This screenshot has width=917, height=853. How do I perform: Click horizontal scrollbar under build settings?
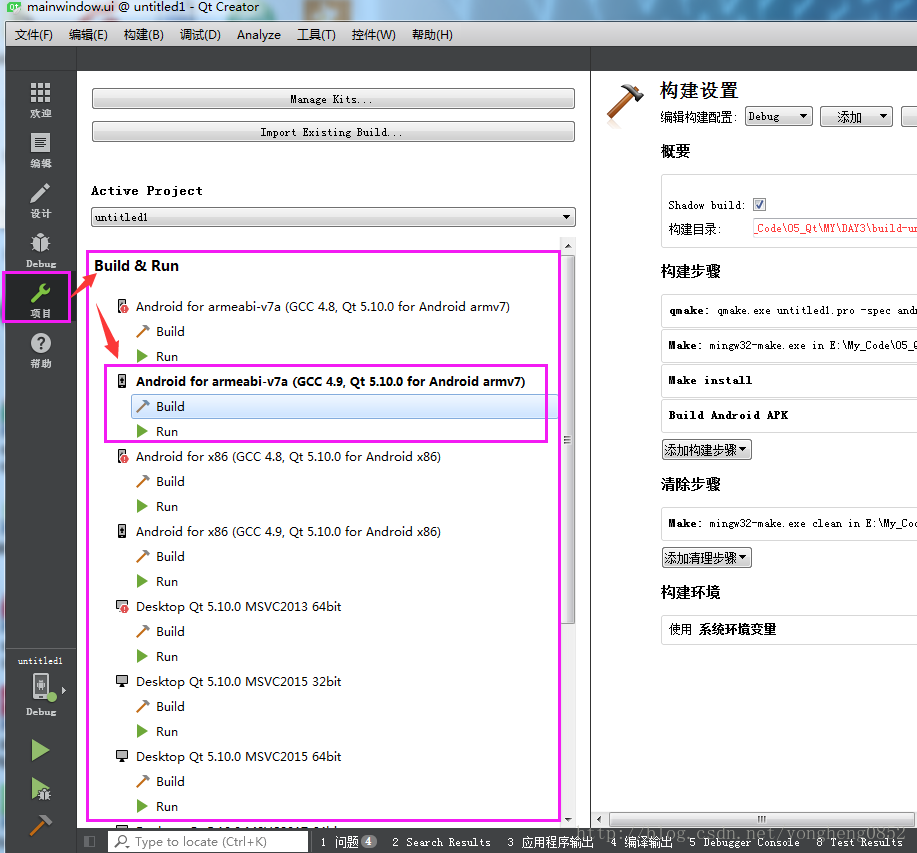762,819
